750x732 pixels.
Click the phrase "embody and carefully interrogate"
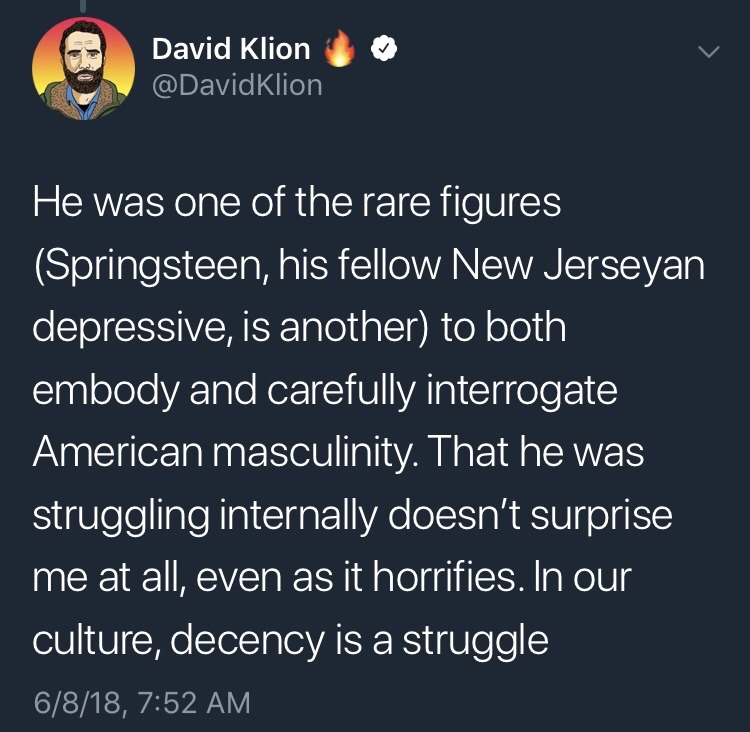(x=325, y=390)
